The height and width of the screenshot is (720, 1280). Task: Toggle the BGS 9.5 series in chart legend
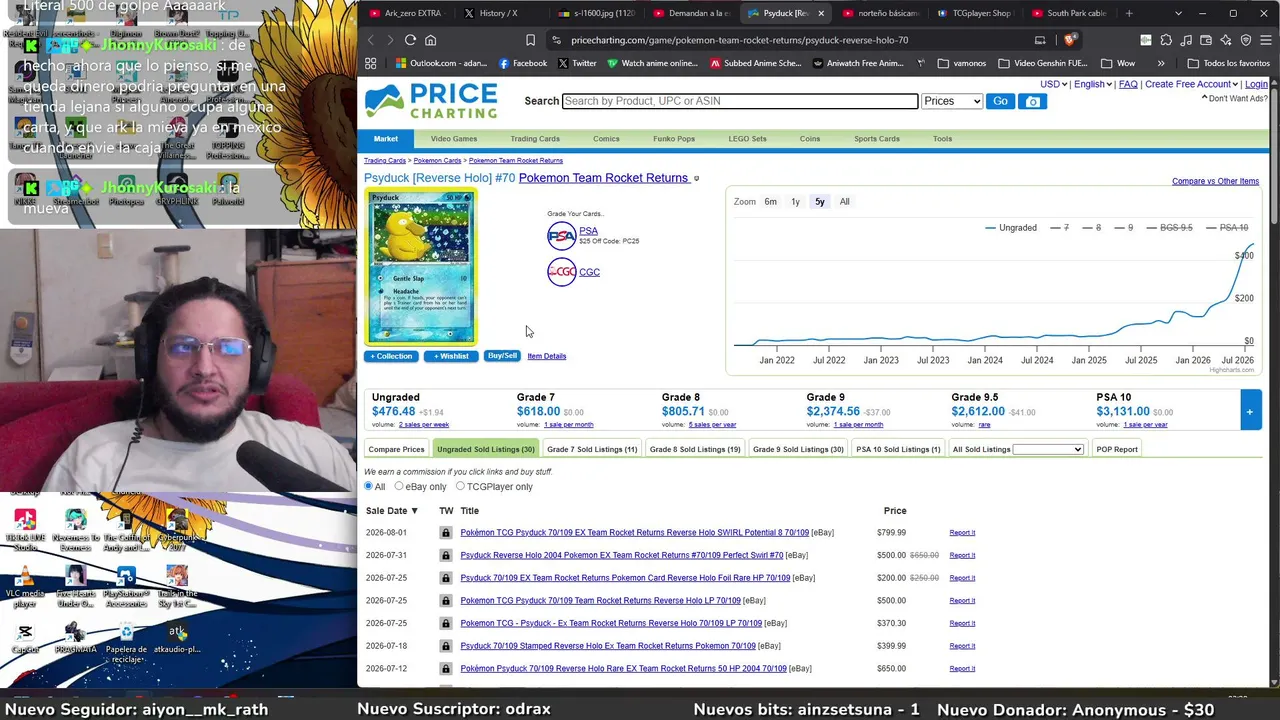1169,228
